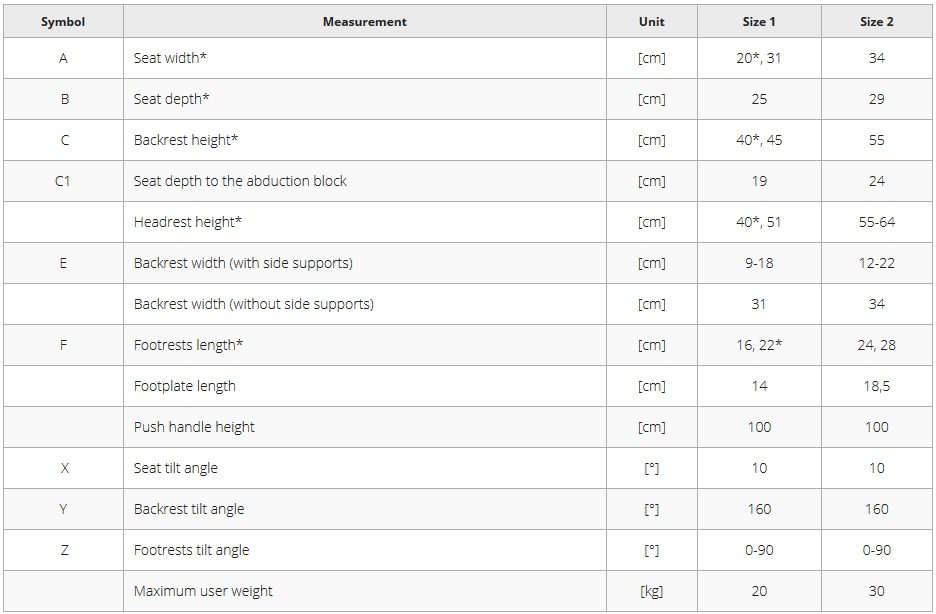This screenshot has width=936, height=614.
Task: Click Backrest width (without side supports) cell
Action: 365,304
